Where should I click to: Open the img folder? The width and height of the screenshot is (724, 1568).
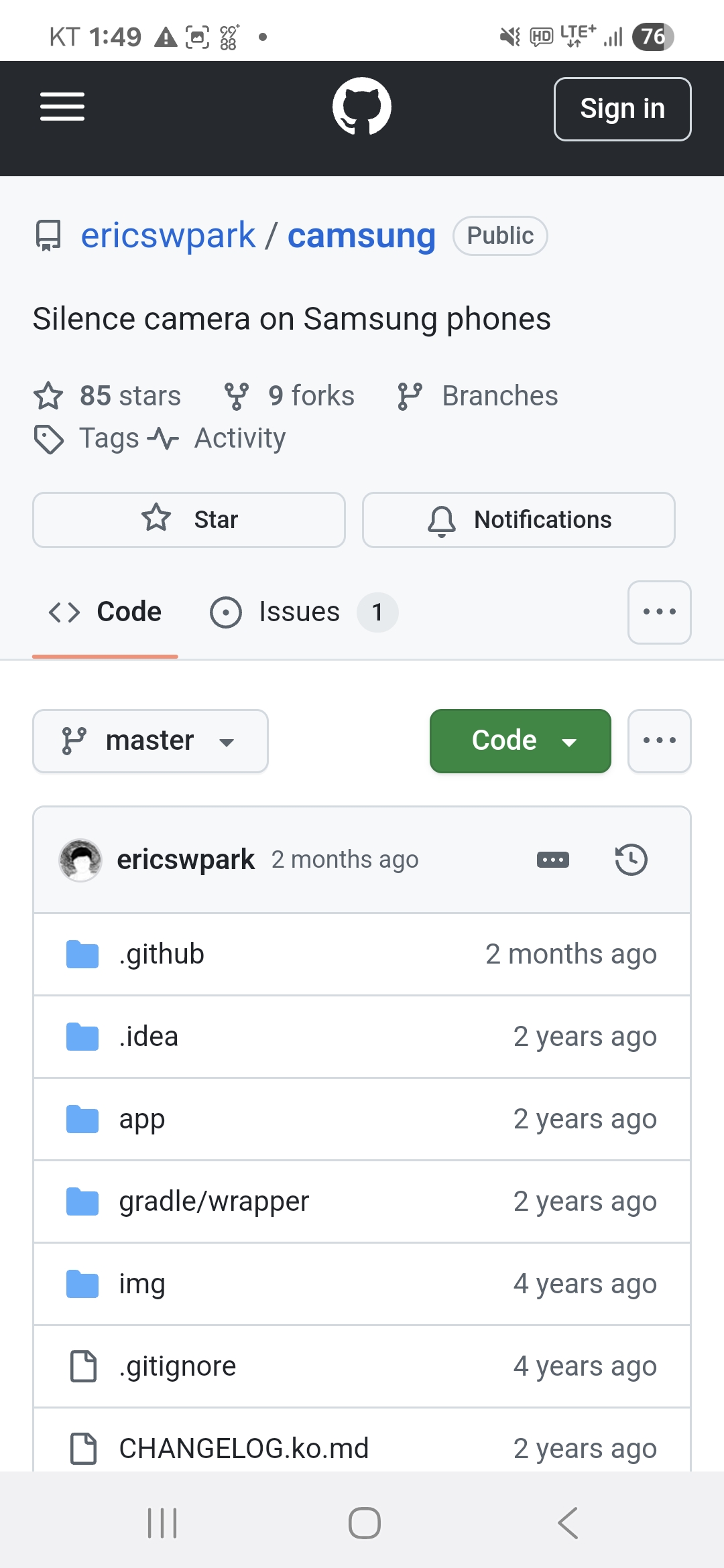(142, 1284)
